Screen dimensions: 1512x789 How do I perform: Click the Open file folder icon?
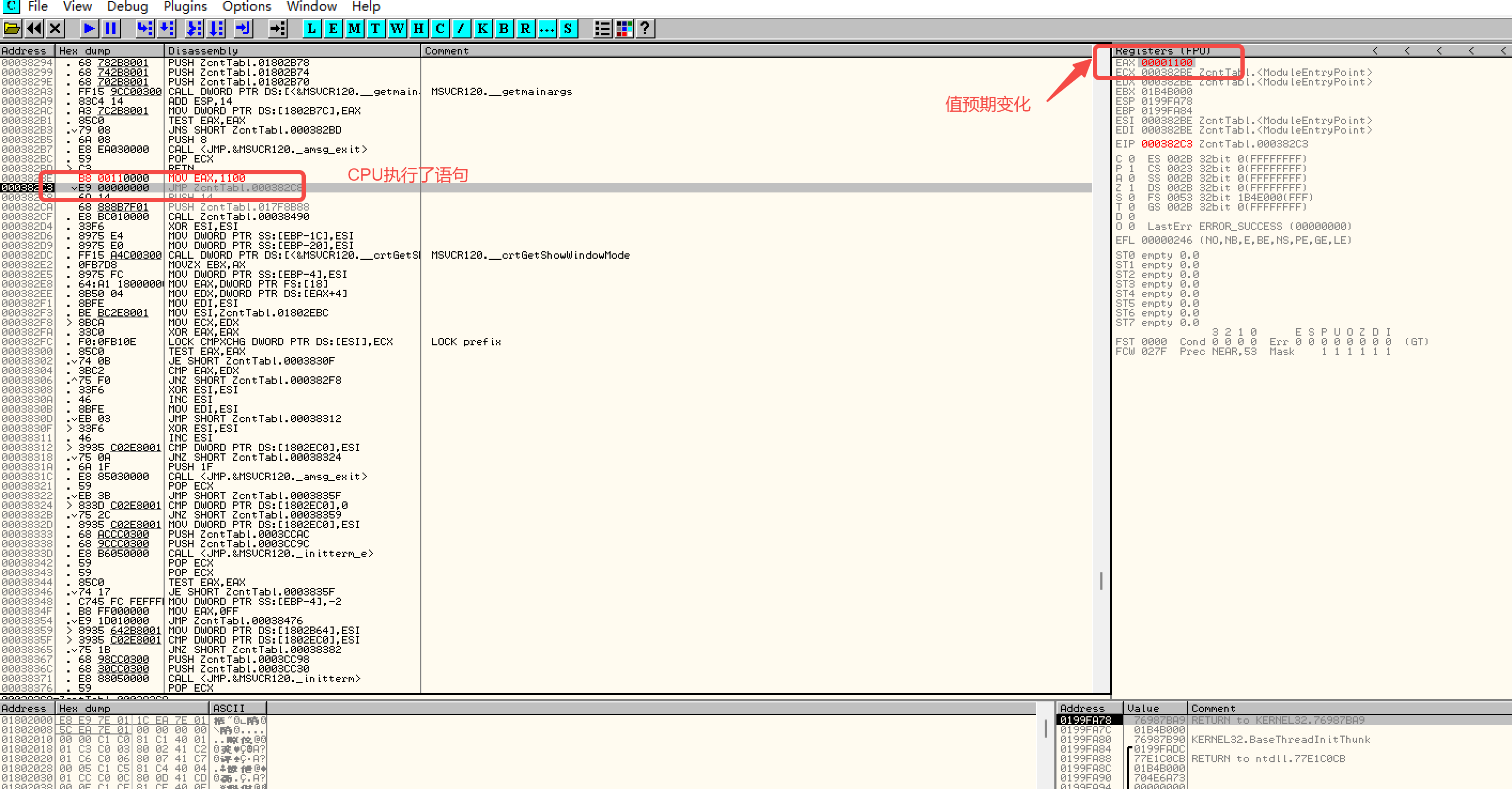12,28
